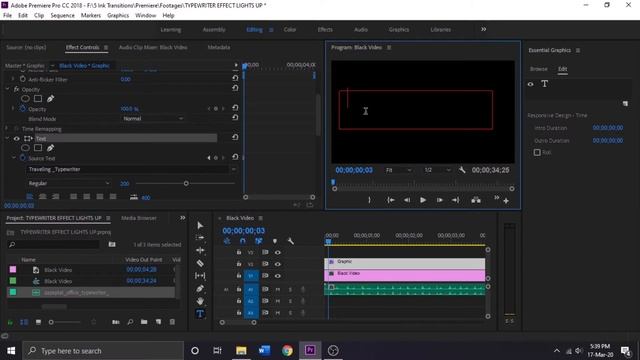The width and height of the screenshot is (640, 360).
Task: Play the Program Monitor video
Action: click(x=423, y=200)
